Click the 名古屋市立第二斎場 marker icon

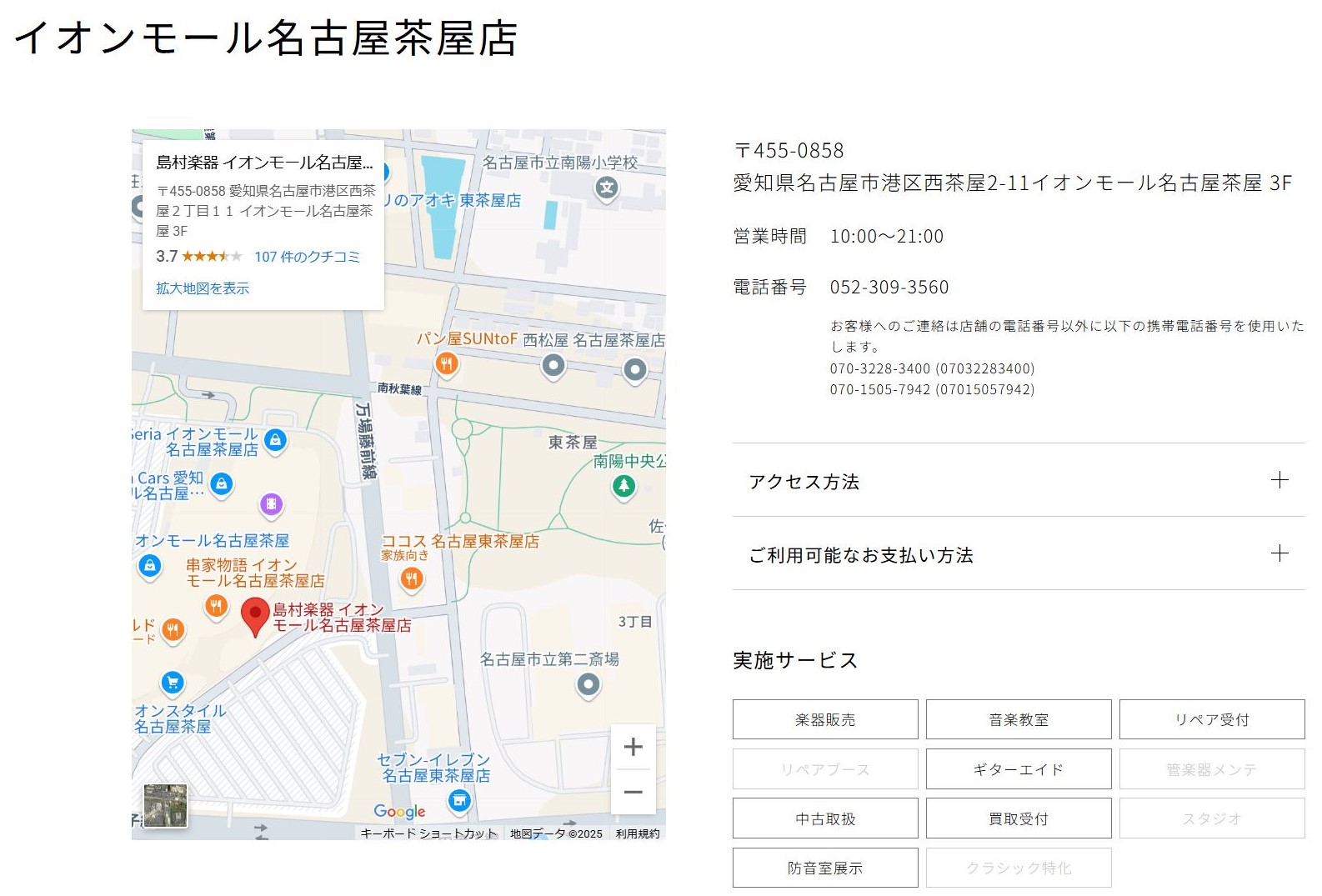[x=588, y=686]
